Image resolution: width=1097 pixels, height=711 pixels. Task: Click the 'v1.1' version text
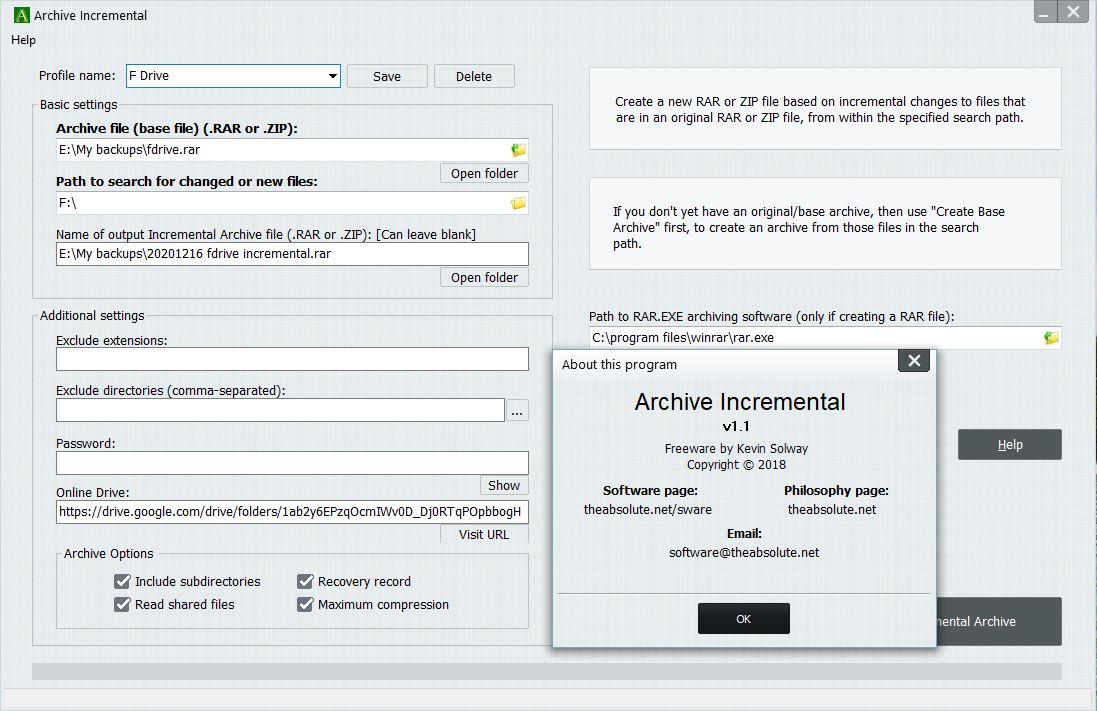coord(736,426)
